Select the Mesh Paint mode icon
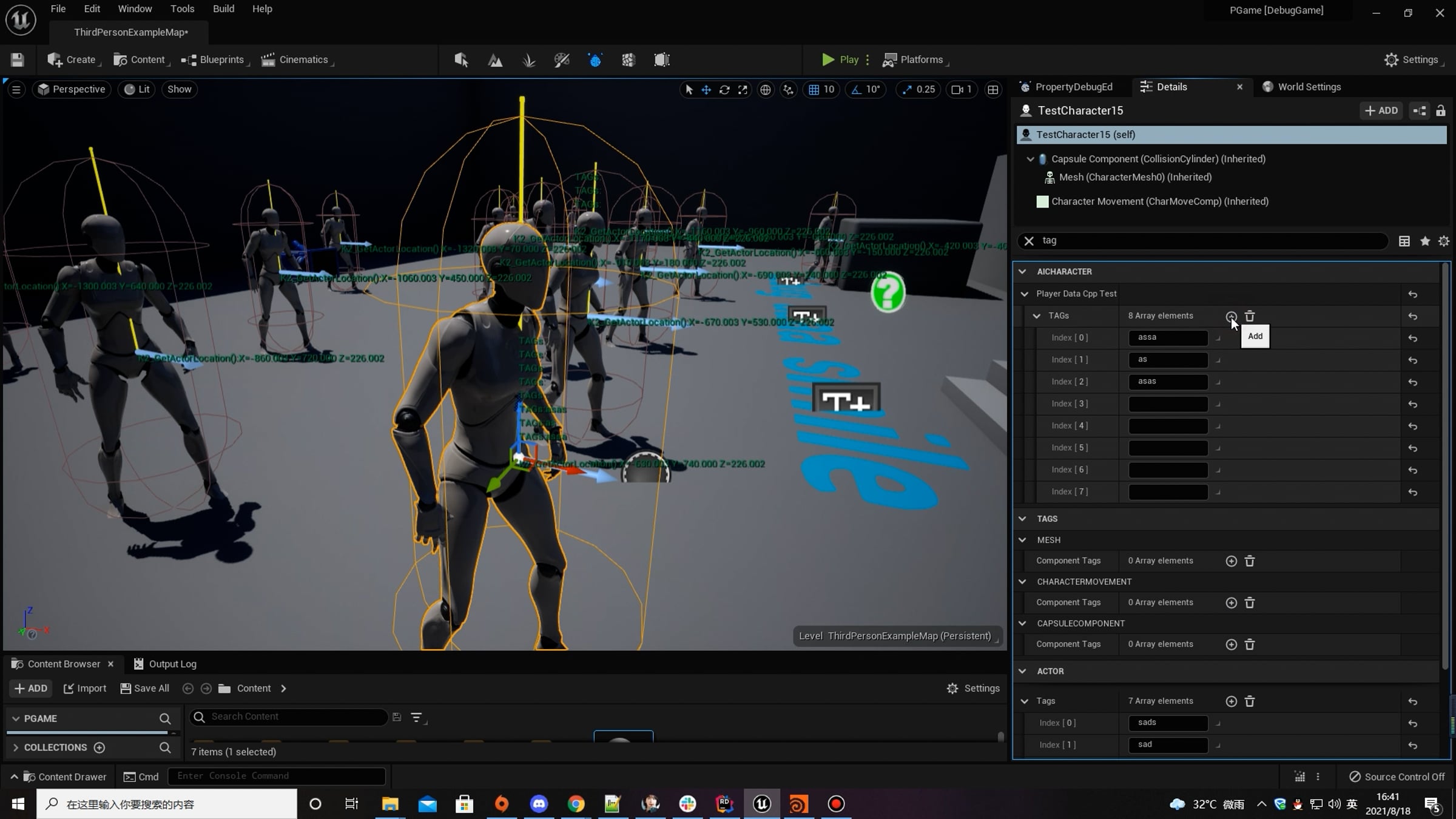The height and width of the screenshot is (819, 1456). point(562,59)
